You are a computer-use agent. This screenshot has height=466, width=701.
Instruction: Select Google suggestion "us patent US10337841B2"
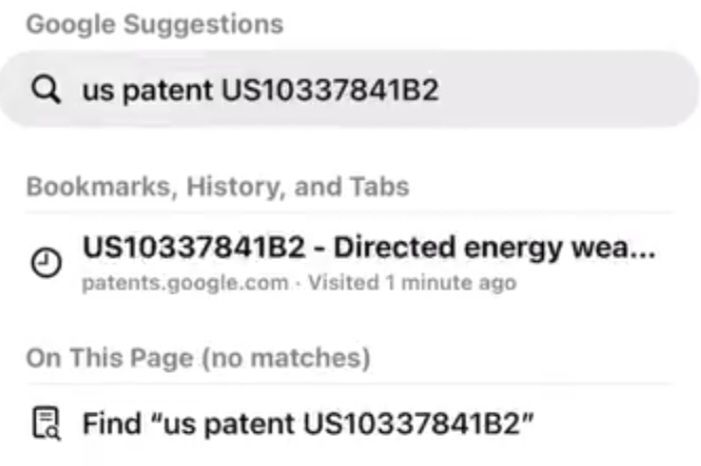pos(260,91)
